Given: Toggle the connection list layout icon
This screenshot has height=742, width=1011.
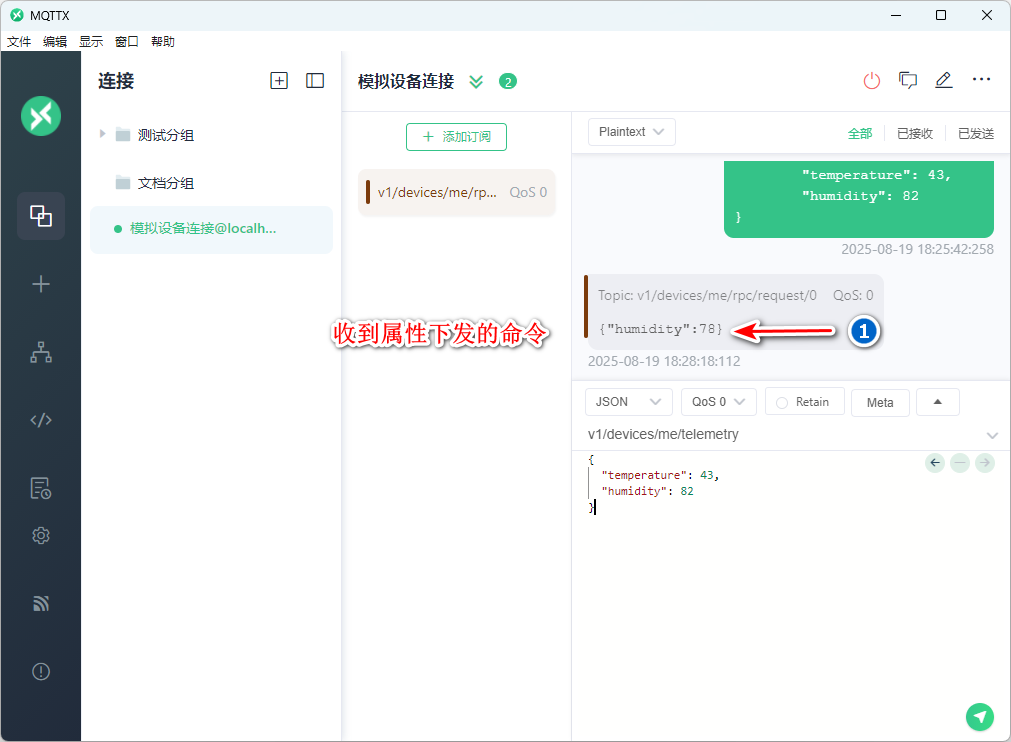Looking at the screenshot, I should coord(315,81).
